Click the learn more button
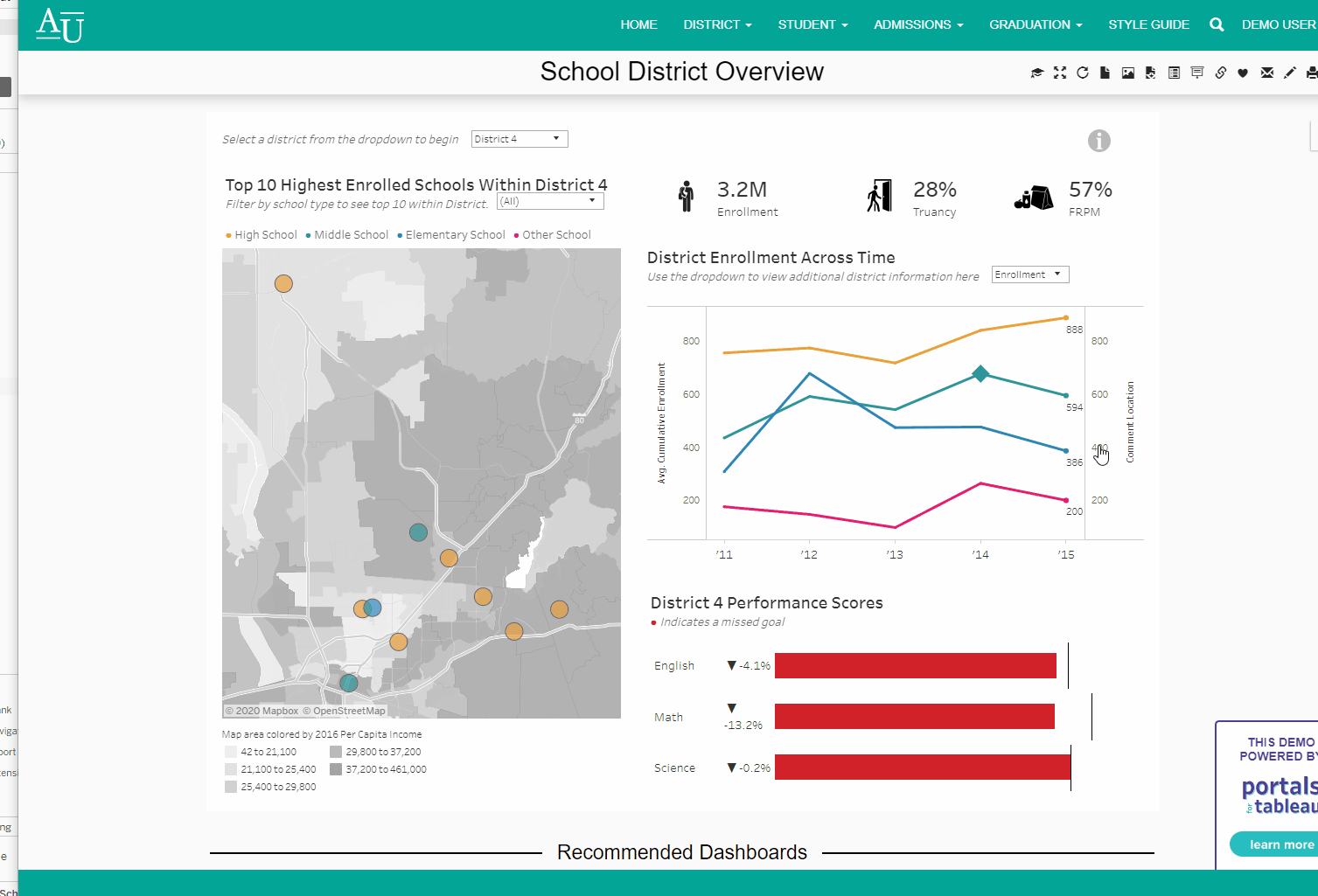Image resolution: width=1318 pixels, height=896 pixels. coord(1280,844)
